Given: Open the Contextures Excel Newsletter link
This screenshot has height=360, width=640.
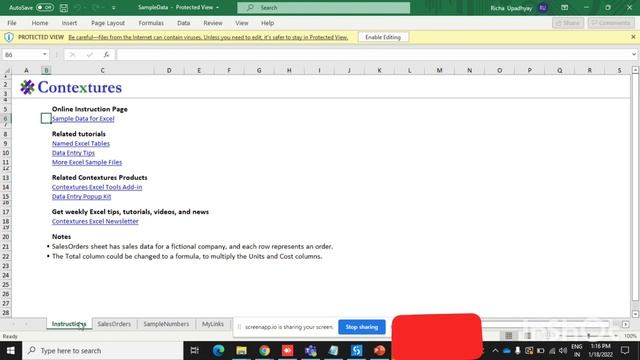Looking at the screenshot, I should (95, 221).
